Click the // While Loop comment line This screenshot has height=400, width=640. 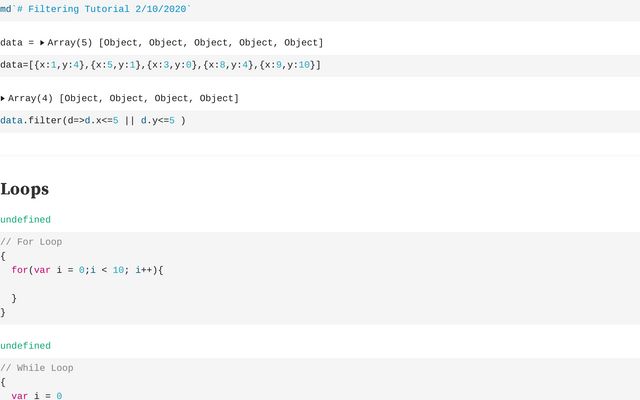tap(37, 368)
